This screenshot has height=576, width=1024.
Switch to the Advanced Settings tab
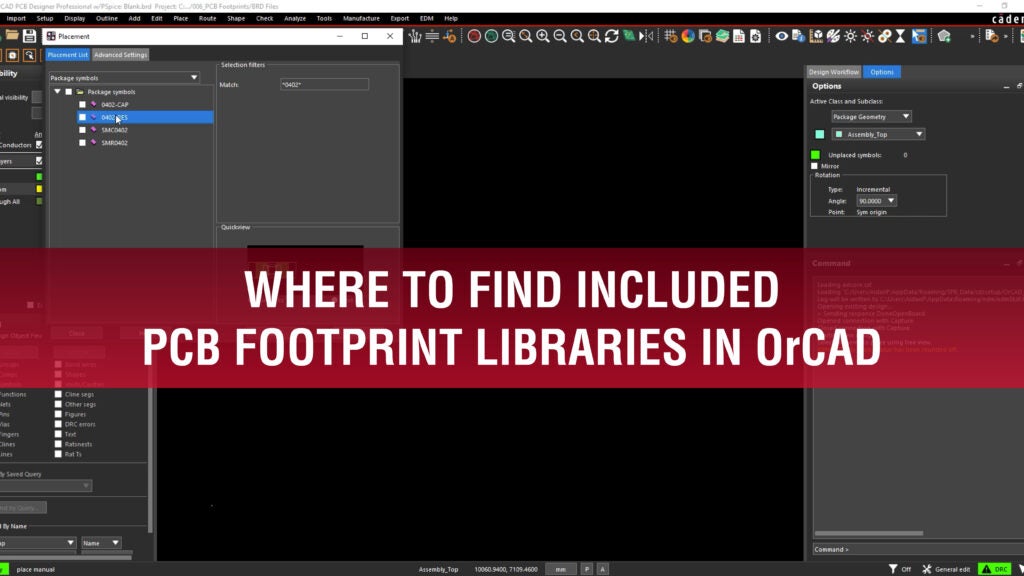coord(121,55)
